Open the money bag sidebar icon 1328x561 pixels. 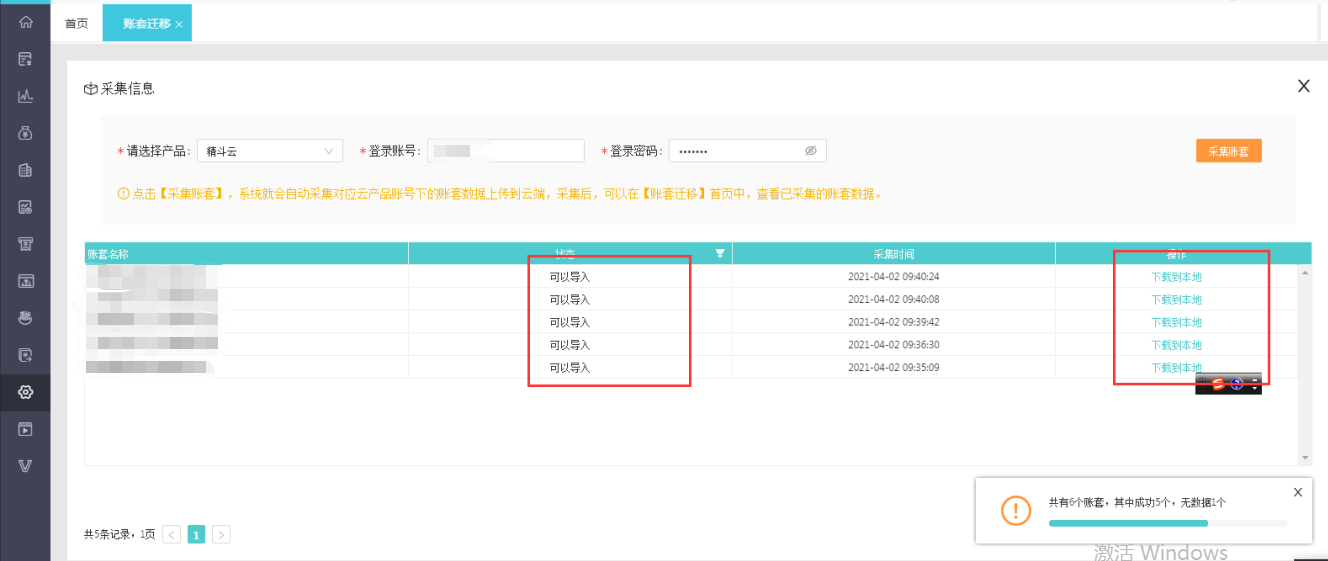click(26, 133)
